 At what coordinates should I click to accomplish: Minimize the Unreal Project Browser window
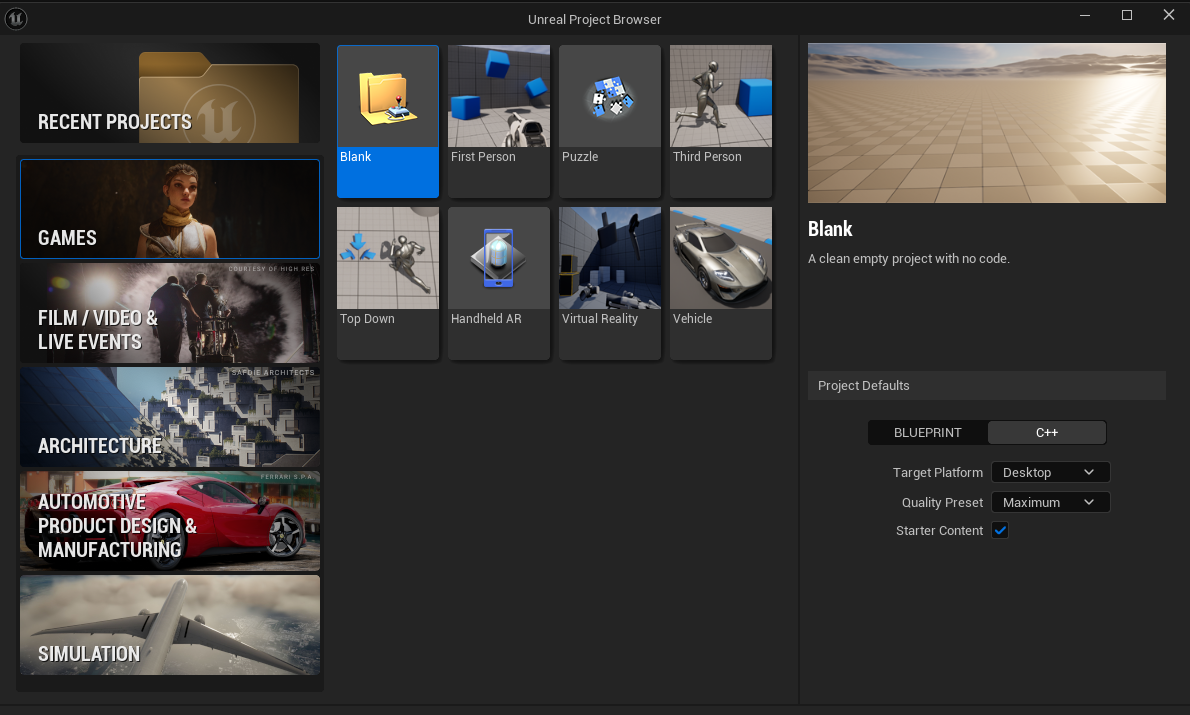pos(1085,15)
